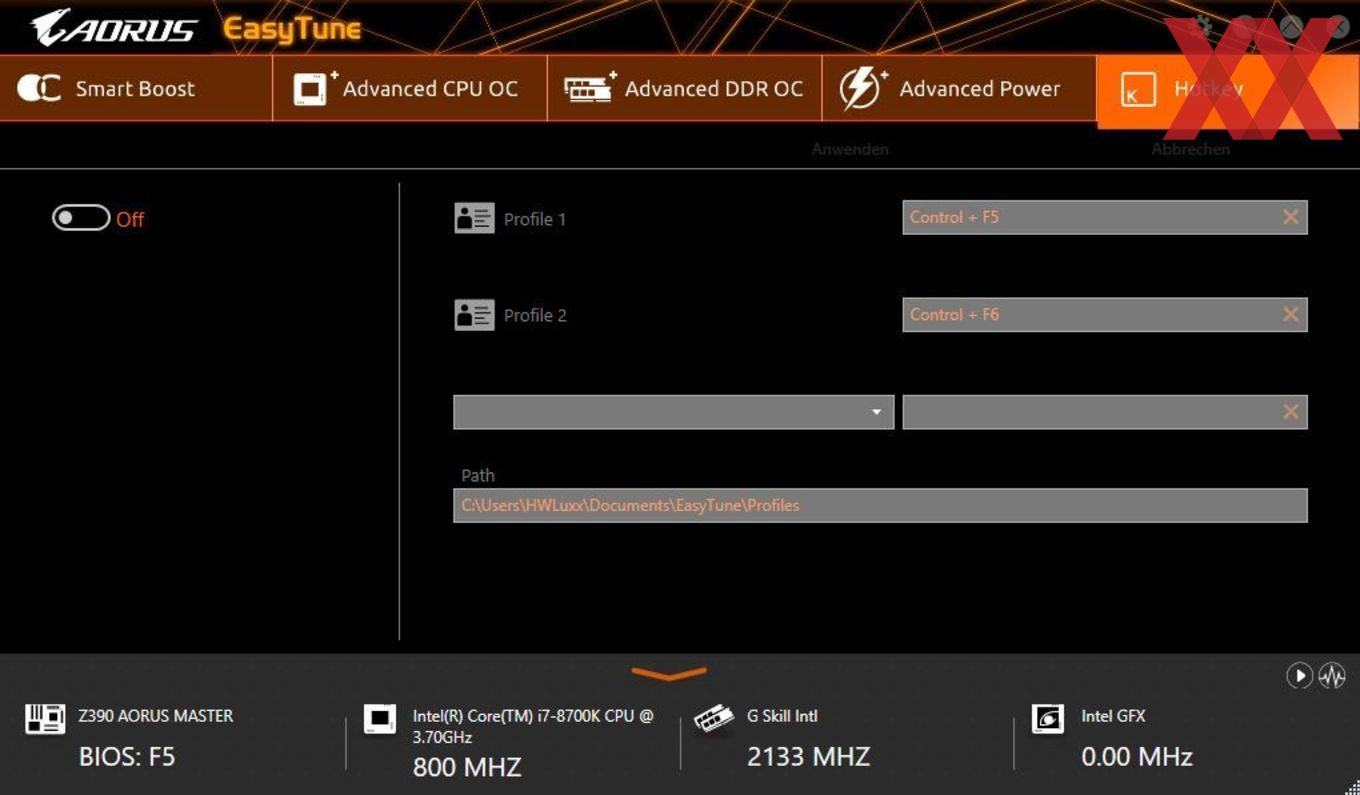1360x795 pixels.
Task: Click the Advanced DDR OC memory icon
Action: point(590,88)
